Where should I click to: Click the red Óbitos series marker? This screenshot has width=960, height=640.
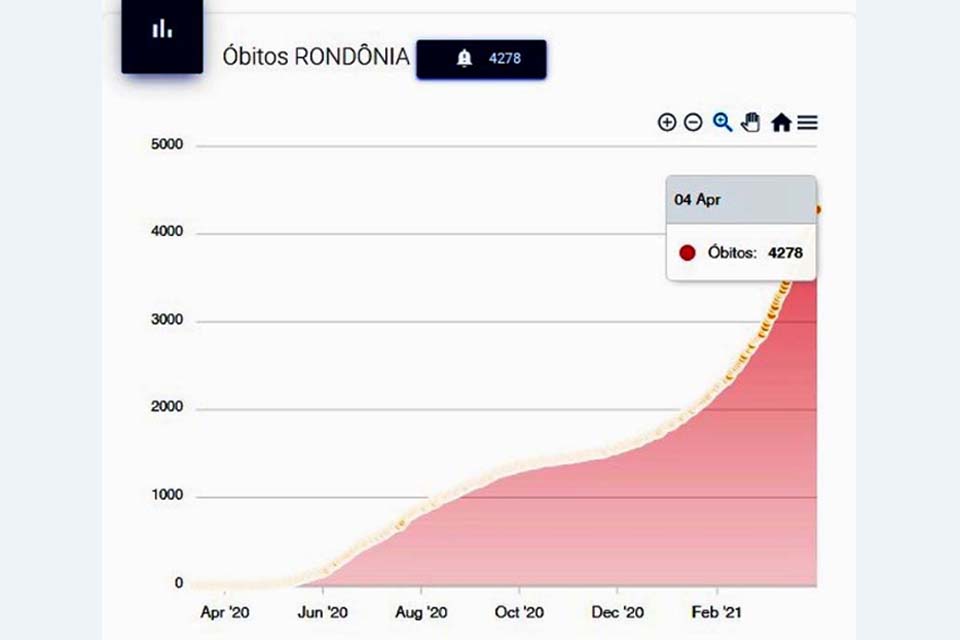click(x=687, y=253)
